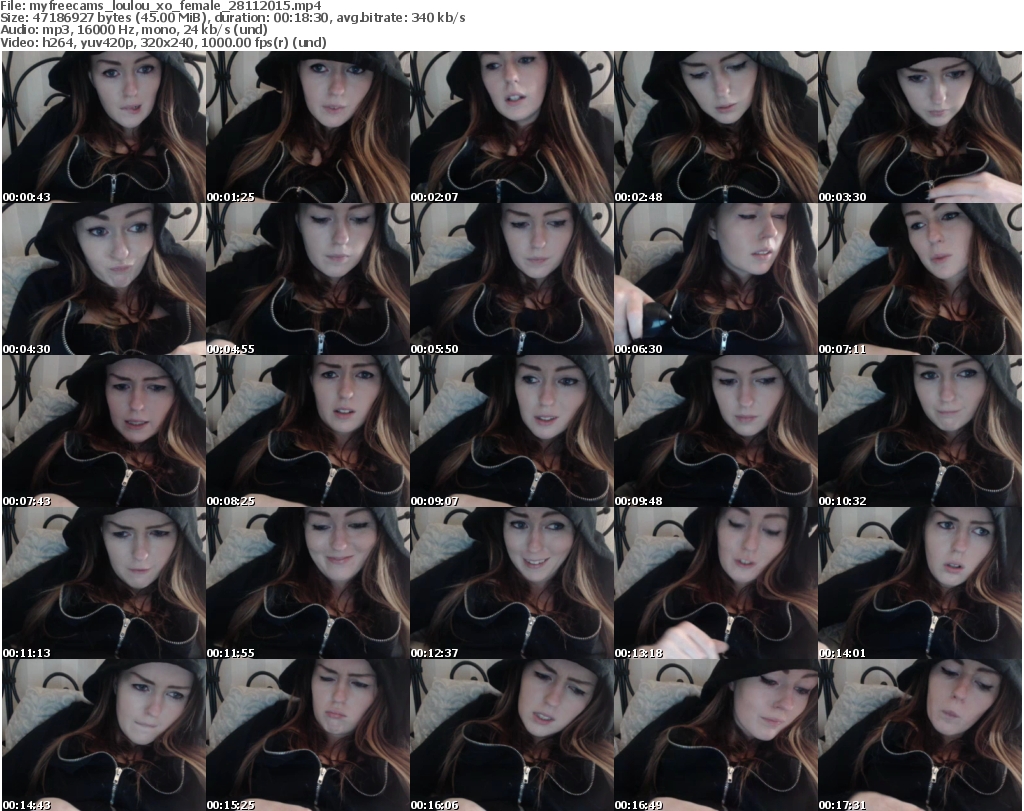This screenshot has height=811, width=1024.
Task: Click the File name line in the header
Action: [161, 6]
